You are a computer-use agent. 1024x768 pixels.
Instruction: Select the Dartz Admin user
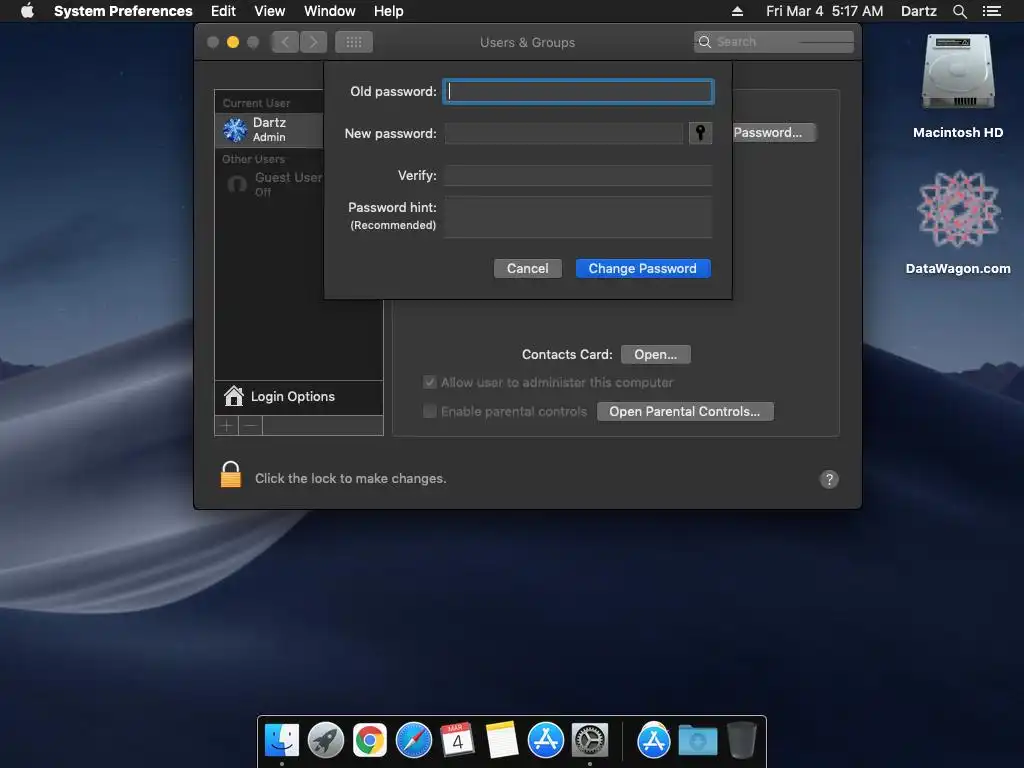pyautogui.click(x=269, y=129)
